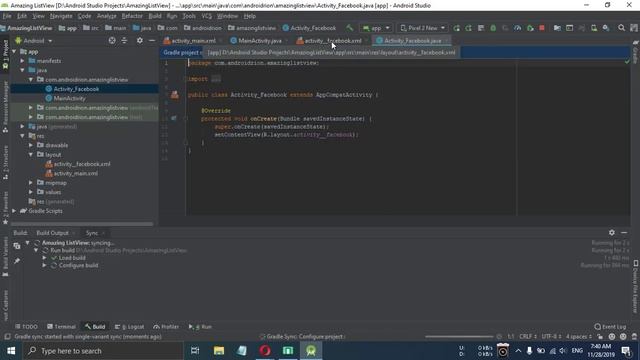
Task: Open the Android project view dropdown
Action: [34, 41]
